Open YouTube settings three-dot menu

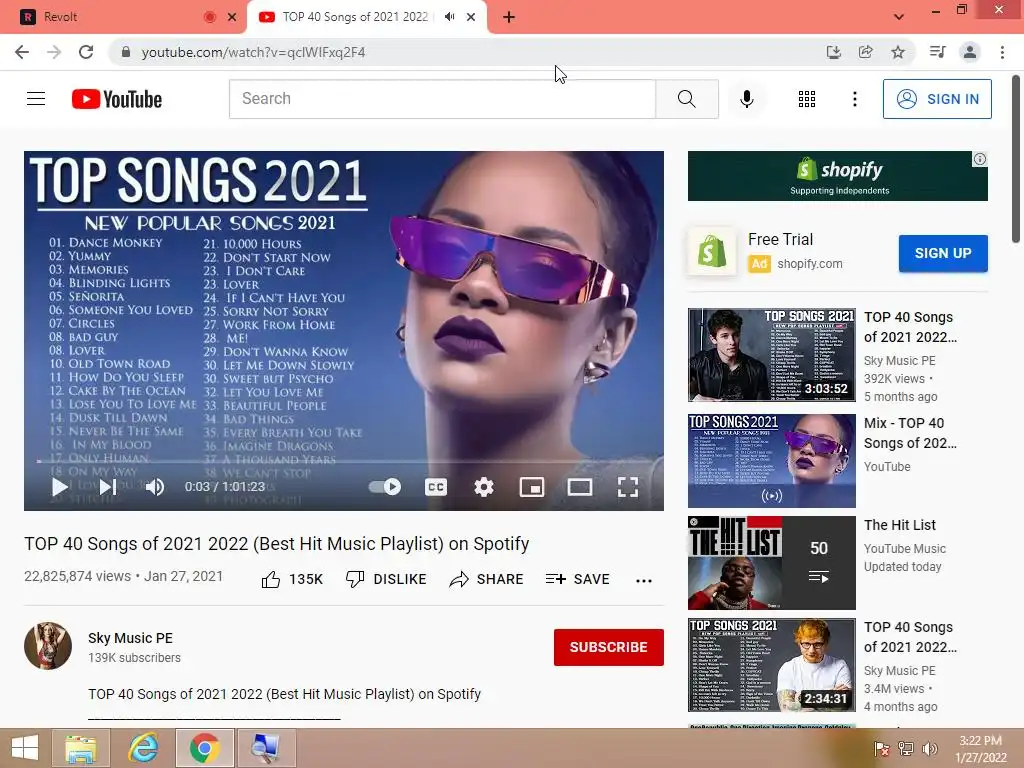[x=854, y=99]
